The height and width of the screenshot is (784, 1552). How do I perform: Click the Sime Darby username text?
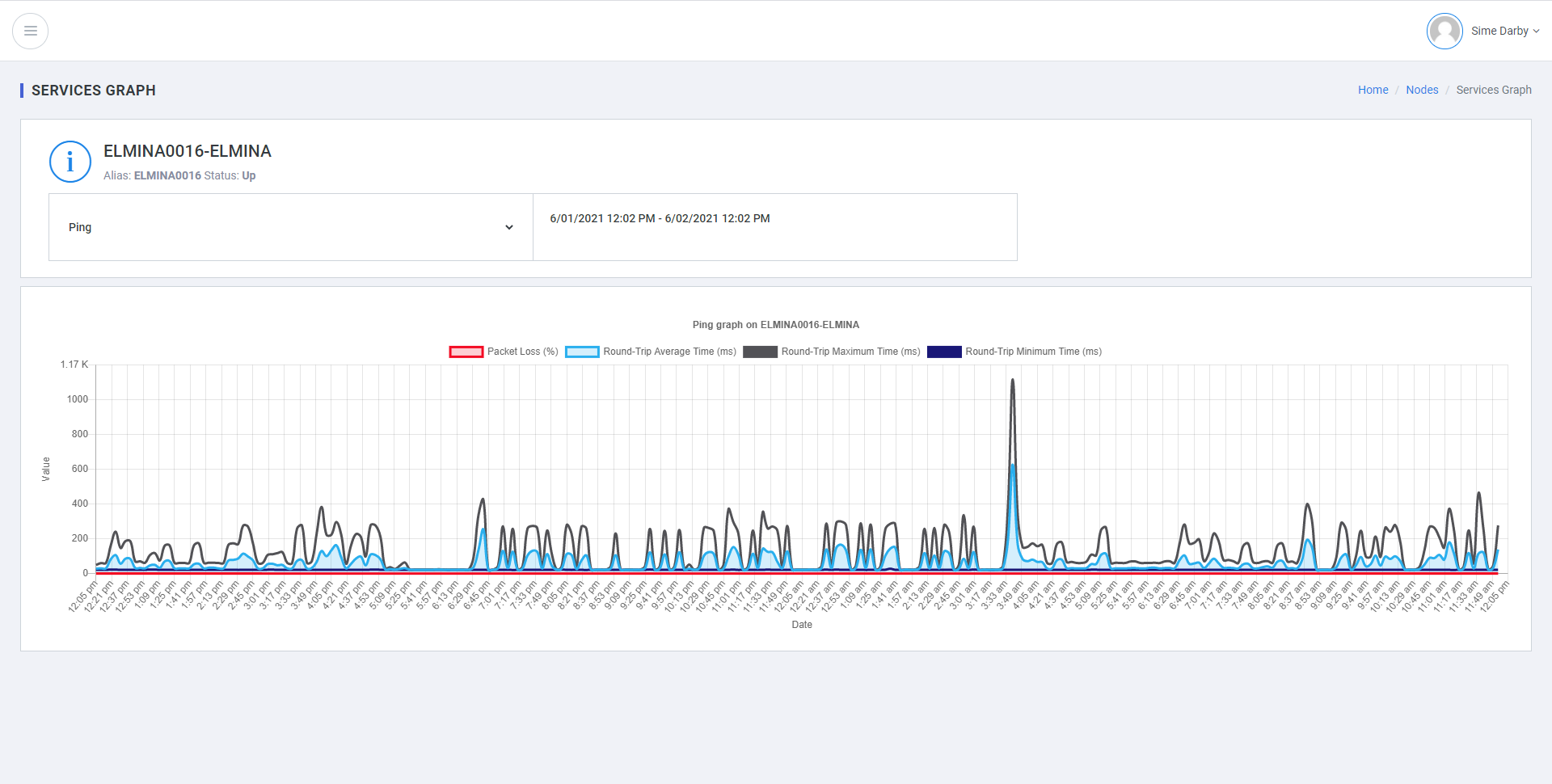click(x=1499, y=32)
